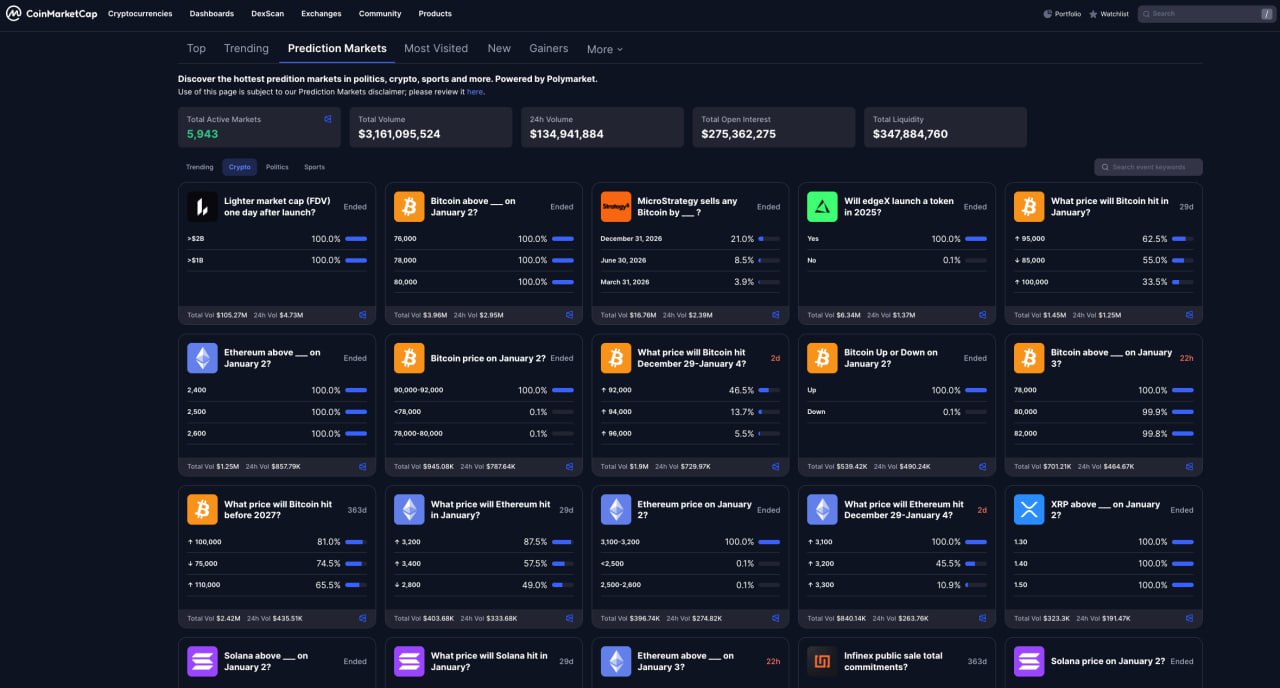Click the Infinex public sale logo
Image resolution: width=1280 pixels, height=688 pixels.
[822, 661]
